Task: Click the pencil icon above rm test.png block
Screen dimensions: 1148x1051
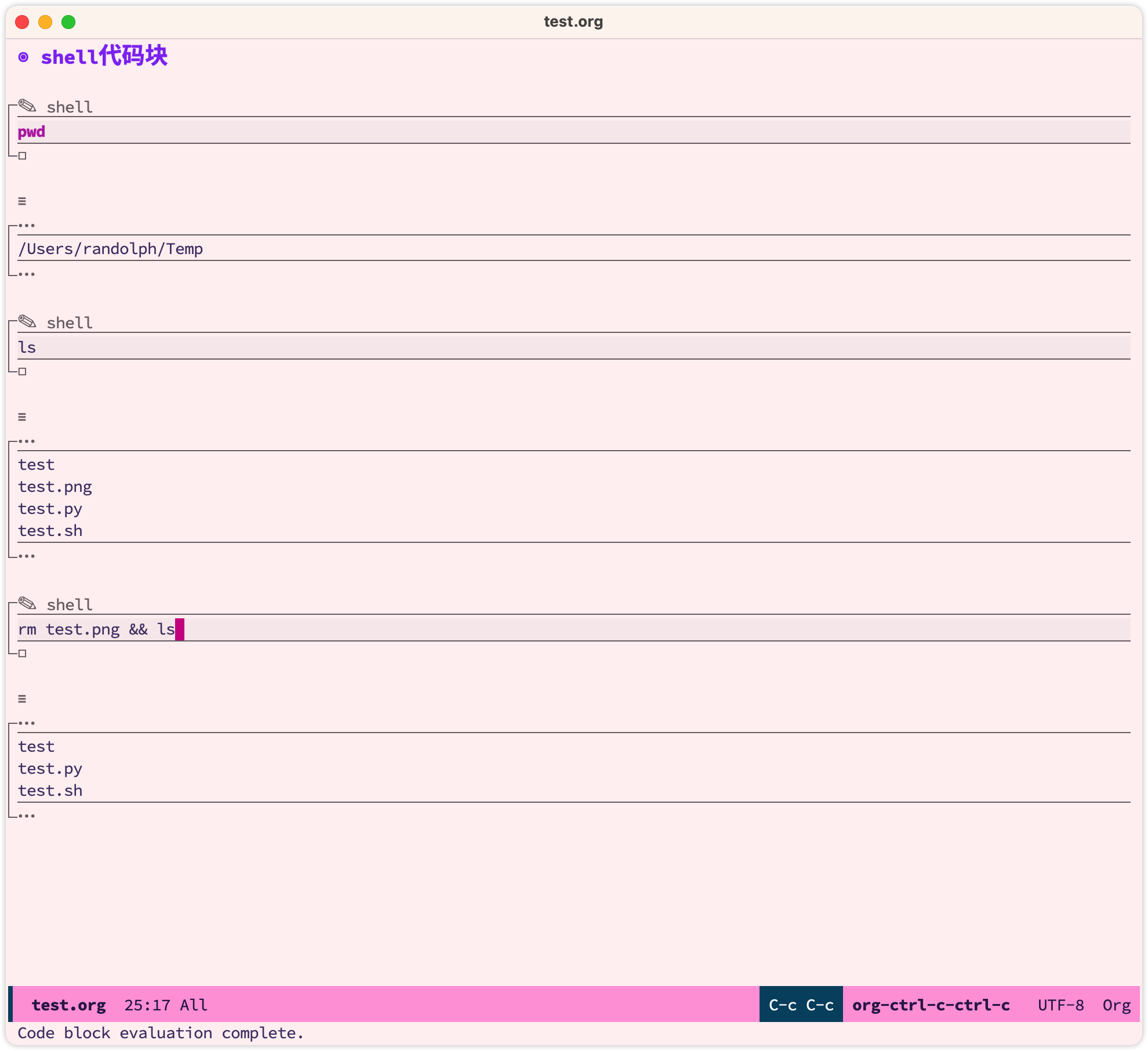Action: pyautogui.click(x=27, y=603)
